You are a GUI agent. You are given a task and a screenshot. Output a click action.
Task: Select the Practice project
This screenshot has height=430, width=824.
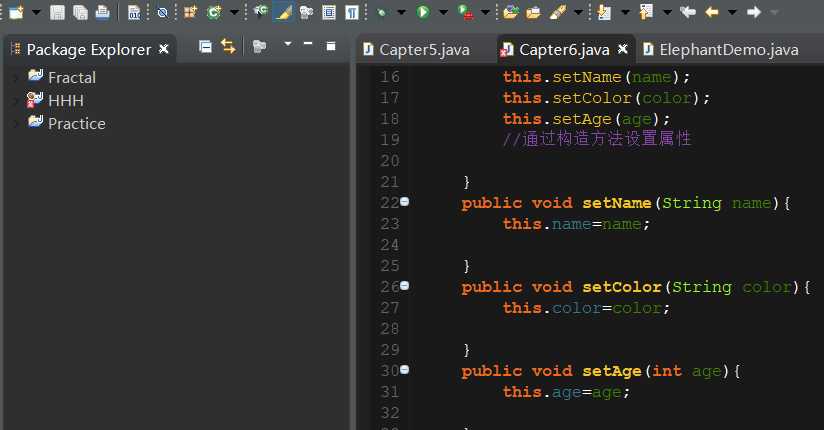(77, 124)
